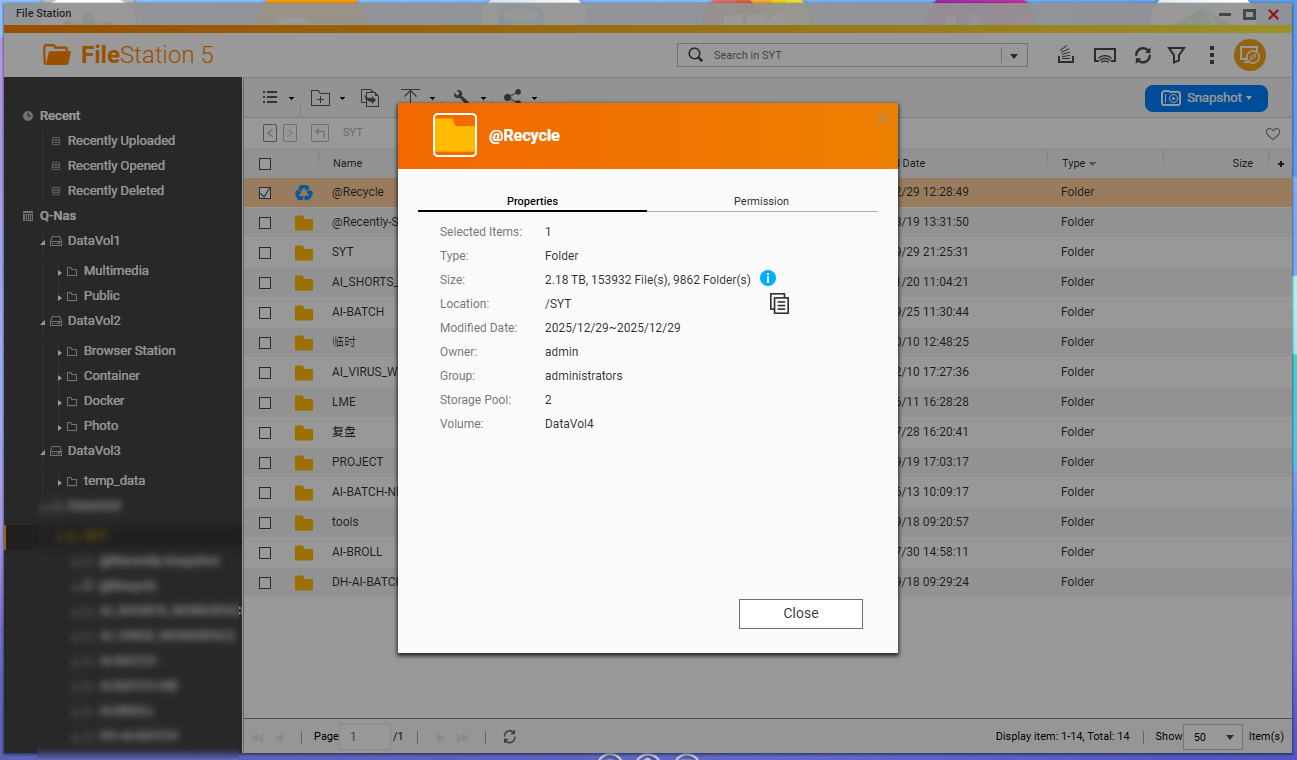
Task: Open the more options vertical dots menu
Action: (x=1211, y=56)
